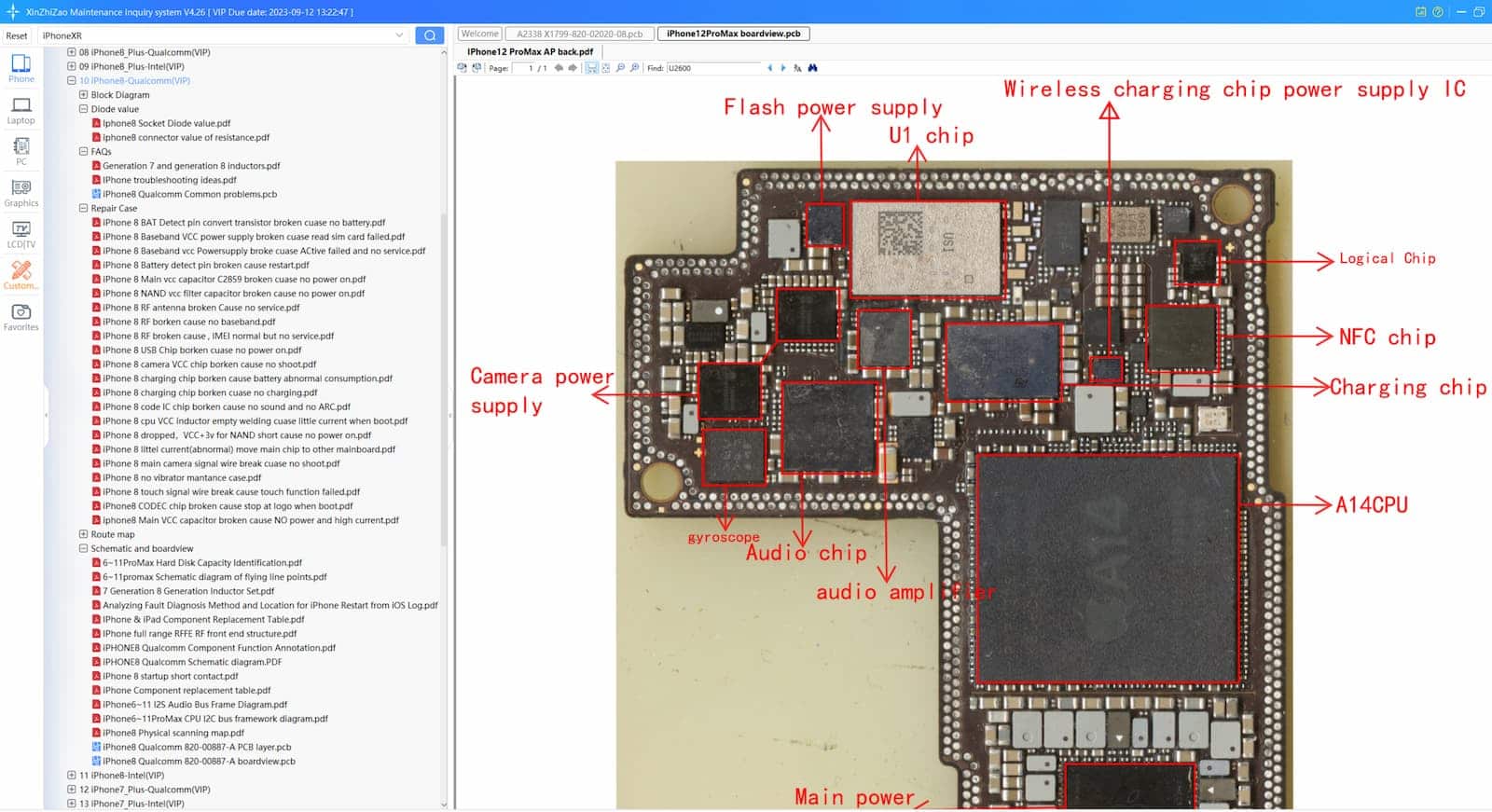Expand the Route map folder
The image size is (1492, 812).
pos(84,534)
